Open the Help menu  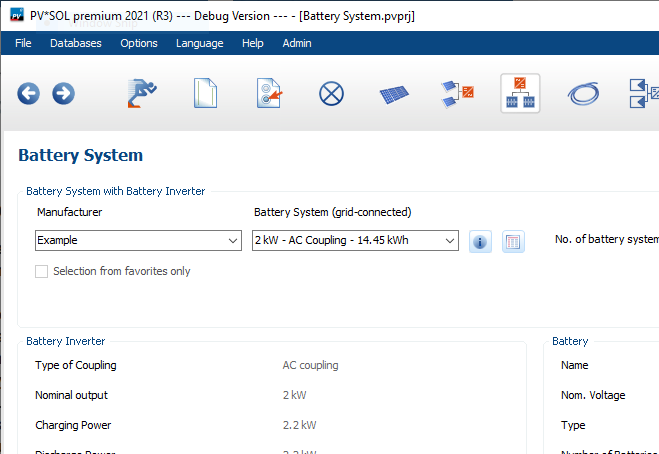pos(253,43)
